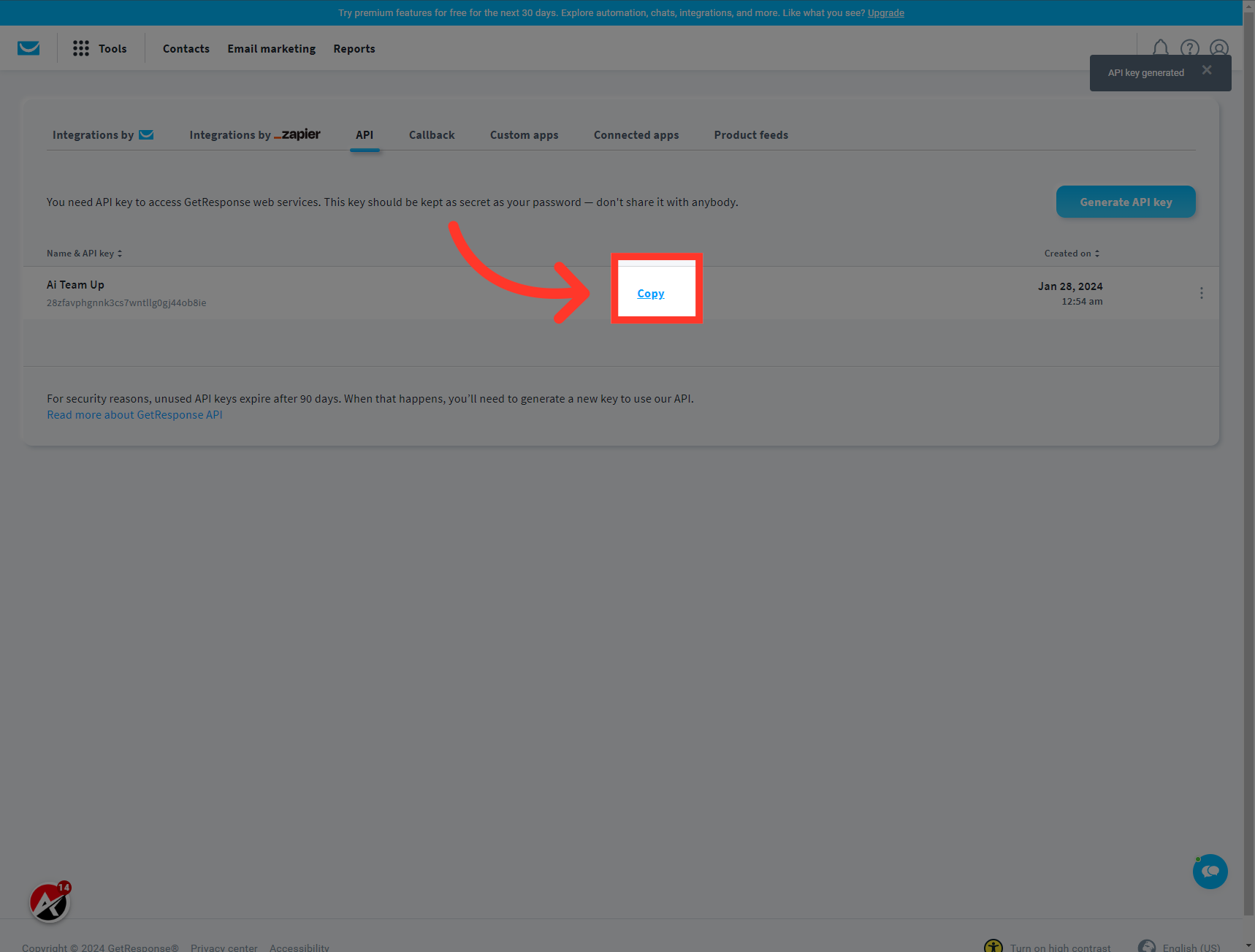The height and width of the screenshot is (952, 1255).
Task: Select the API tab
Action: pyautogui.click(x=365, y=135)
